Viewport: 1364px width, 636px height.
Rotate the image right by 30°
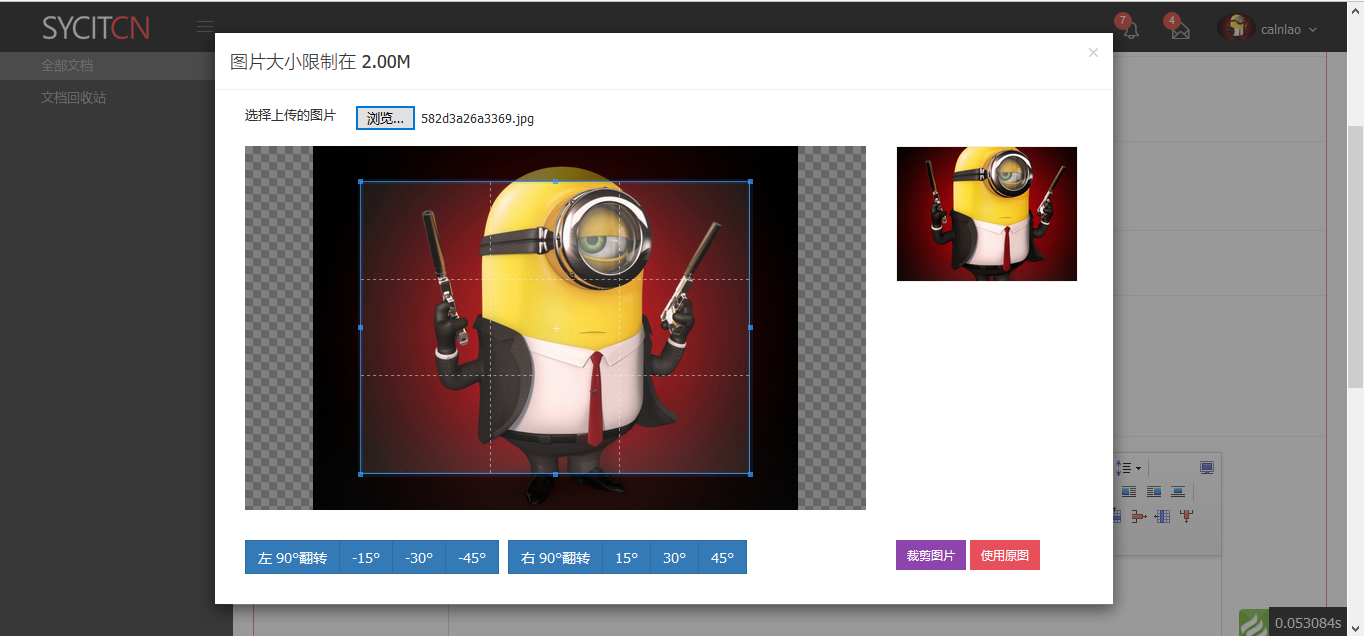[x=674, y=558]
